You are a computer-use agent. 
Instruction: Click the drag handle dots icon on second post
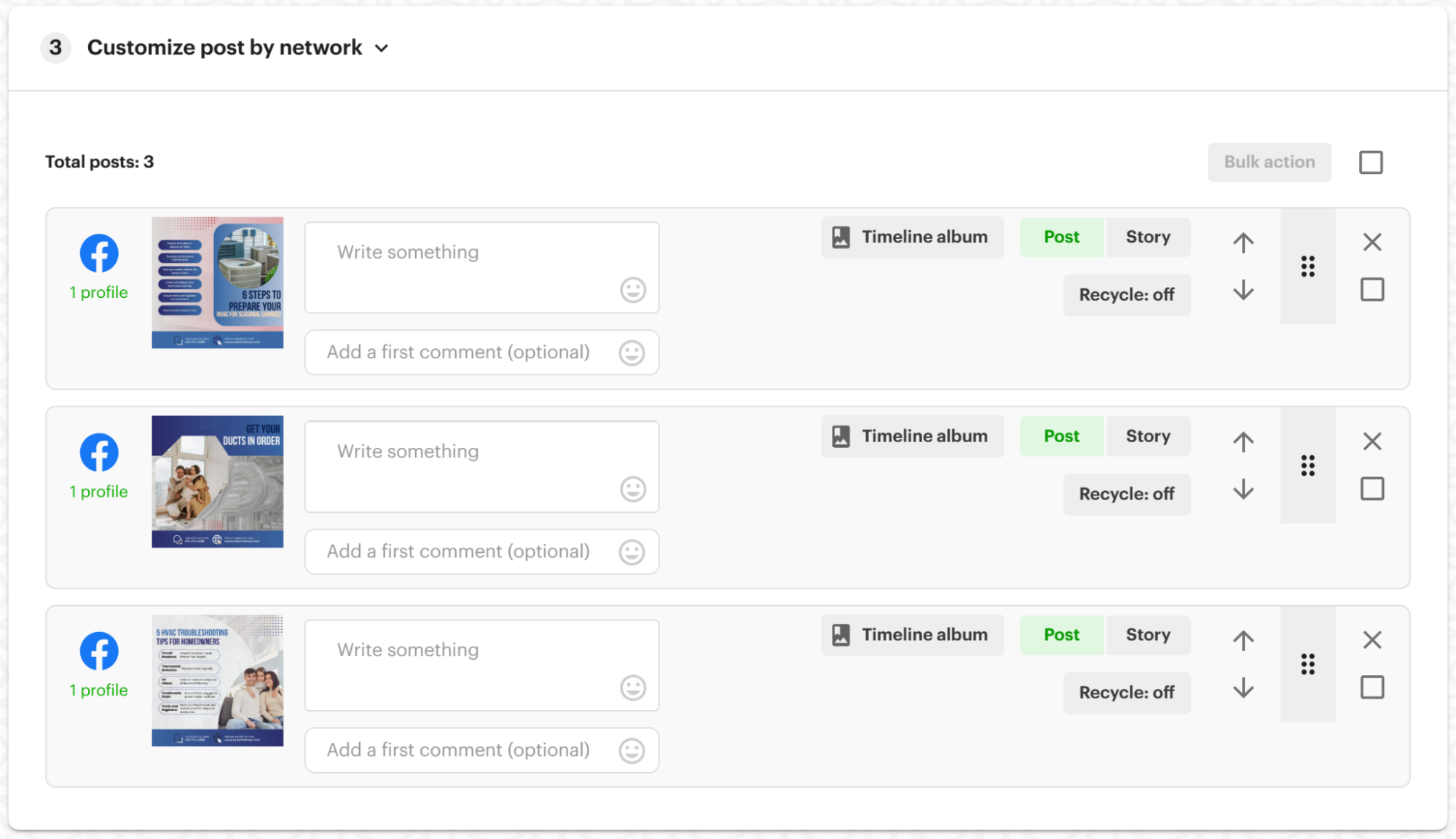(x=1308, y=465)
